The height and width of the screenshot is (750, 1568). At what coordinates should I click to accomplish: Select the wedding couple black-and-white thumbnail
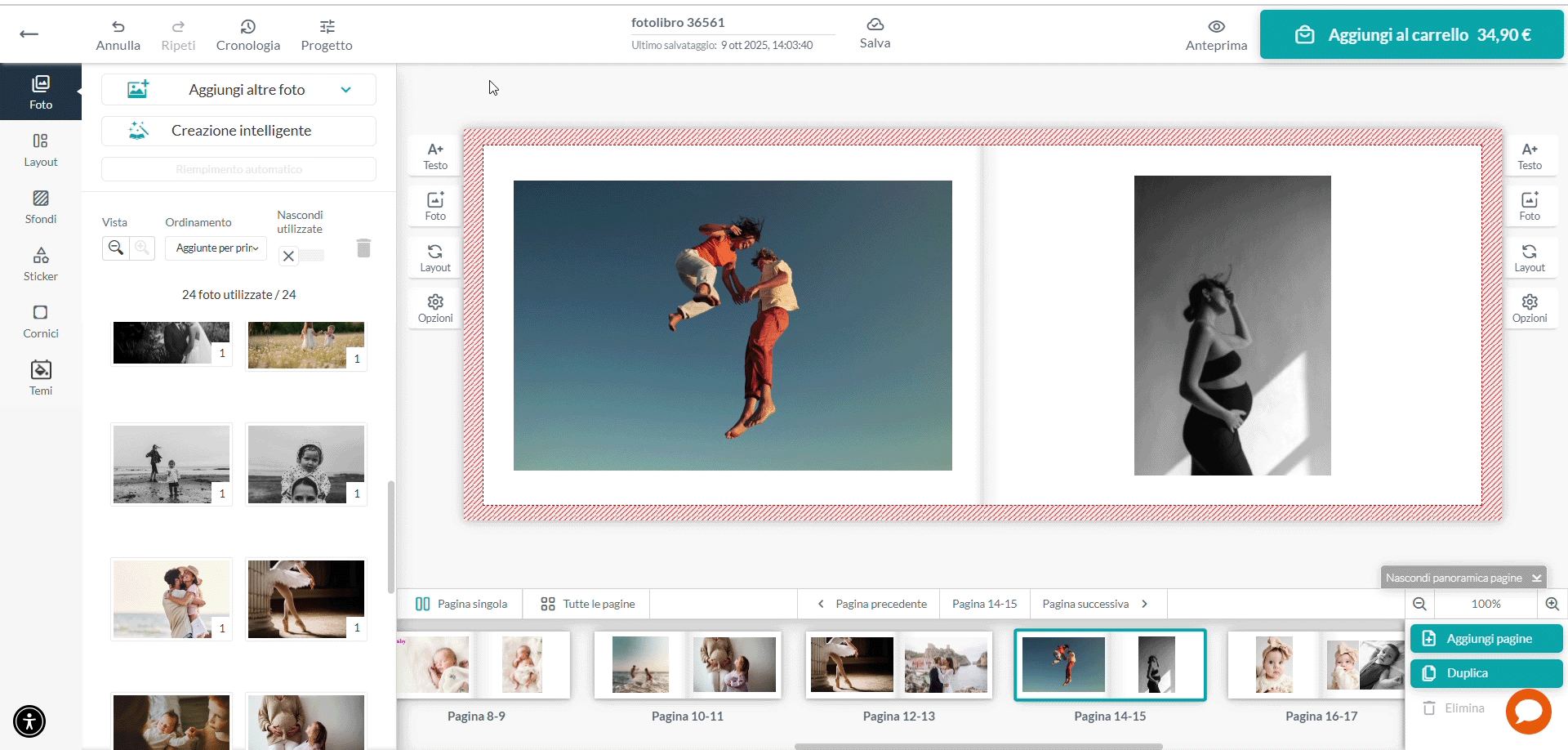coord(171,343)
